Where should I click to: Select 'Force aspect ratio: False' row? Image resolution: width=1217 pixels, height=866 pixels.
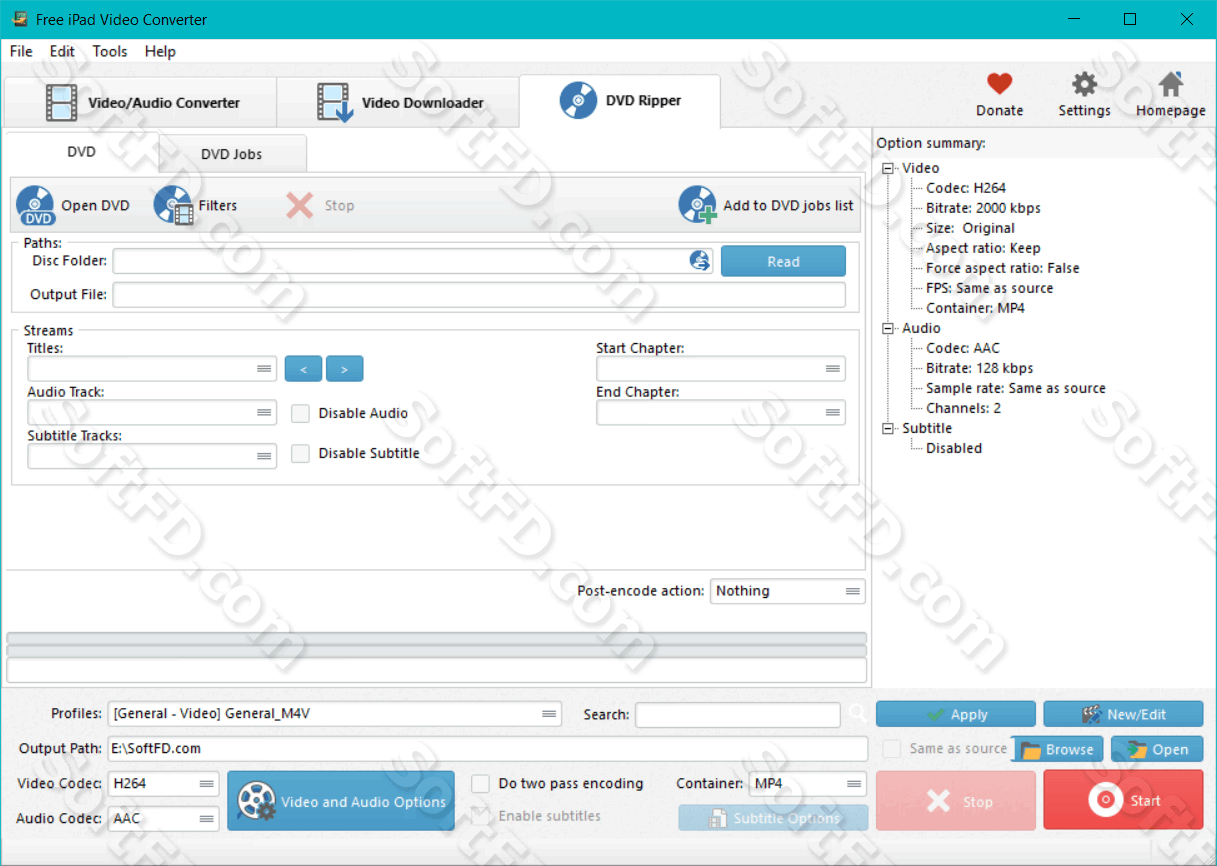[1003, 268]
